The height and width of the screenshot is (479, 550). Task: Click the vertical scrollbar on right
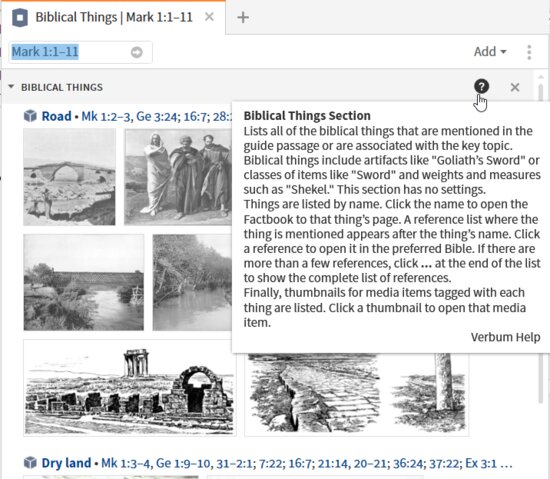tap(541, 242)
